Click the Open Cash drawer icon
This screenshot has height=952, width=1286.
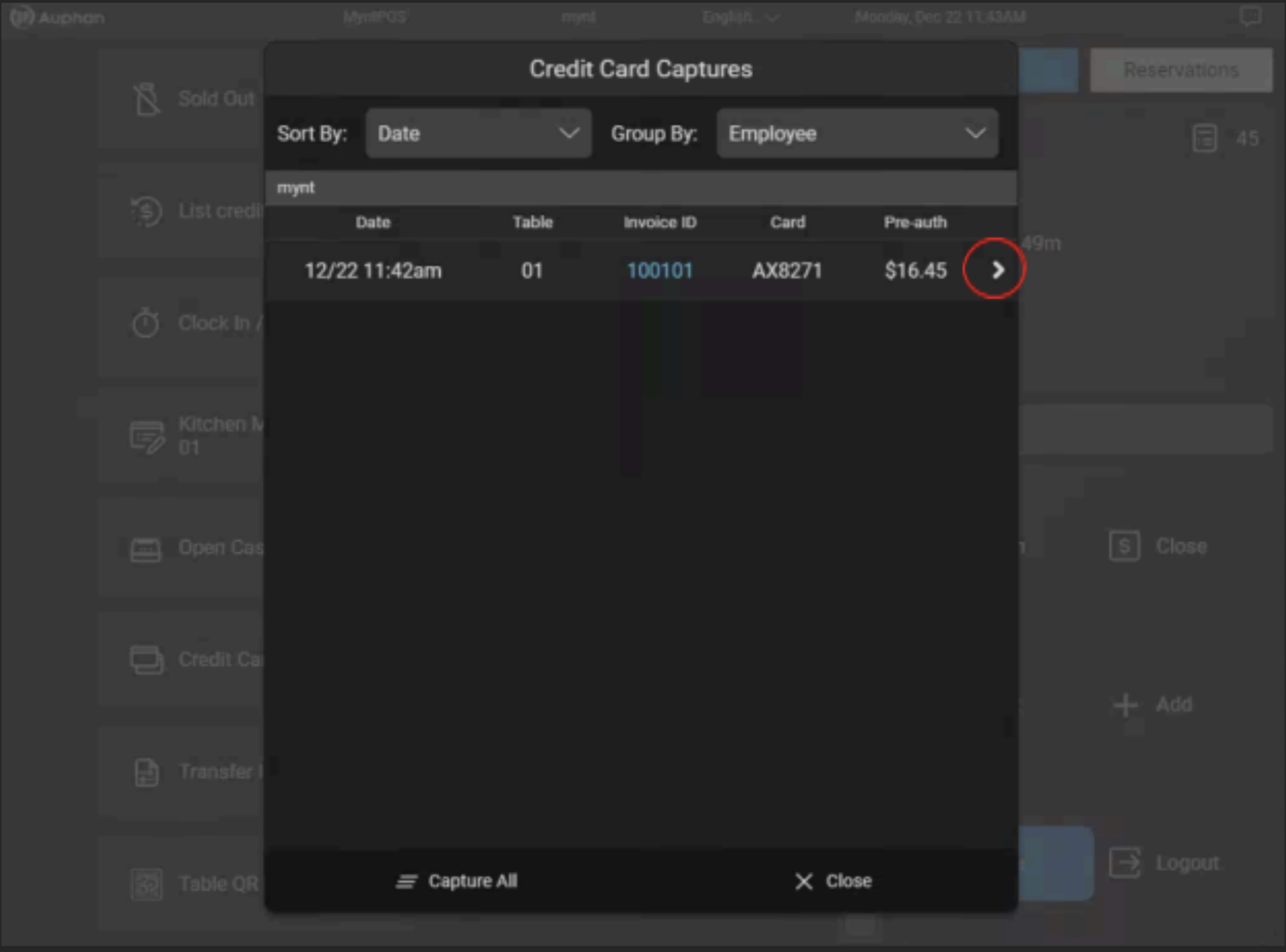click(x=145, y=549)
